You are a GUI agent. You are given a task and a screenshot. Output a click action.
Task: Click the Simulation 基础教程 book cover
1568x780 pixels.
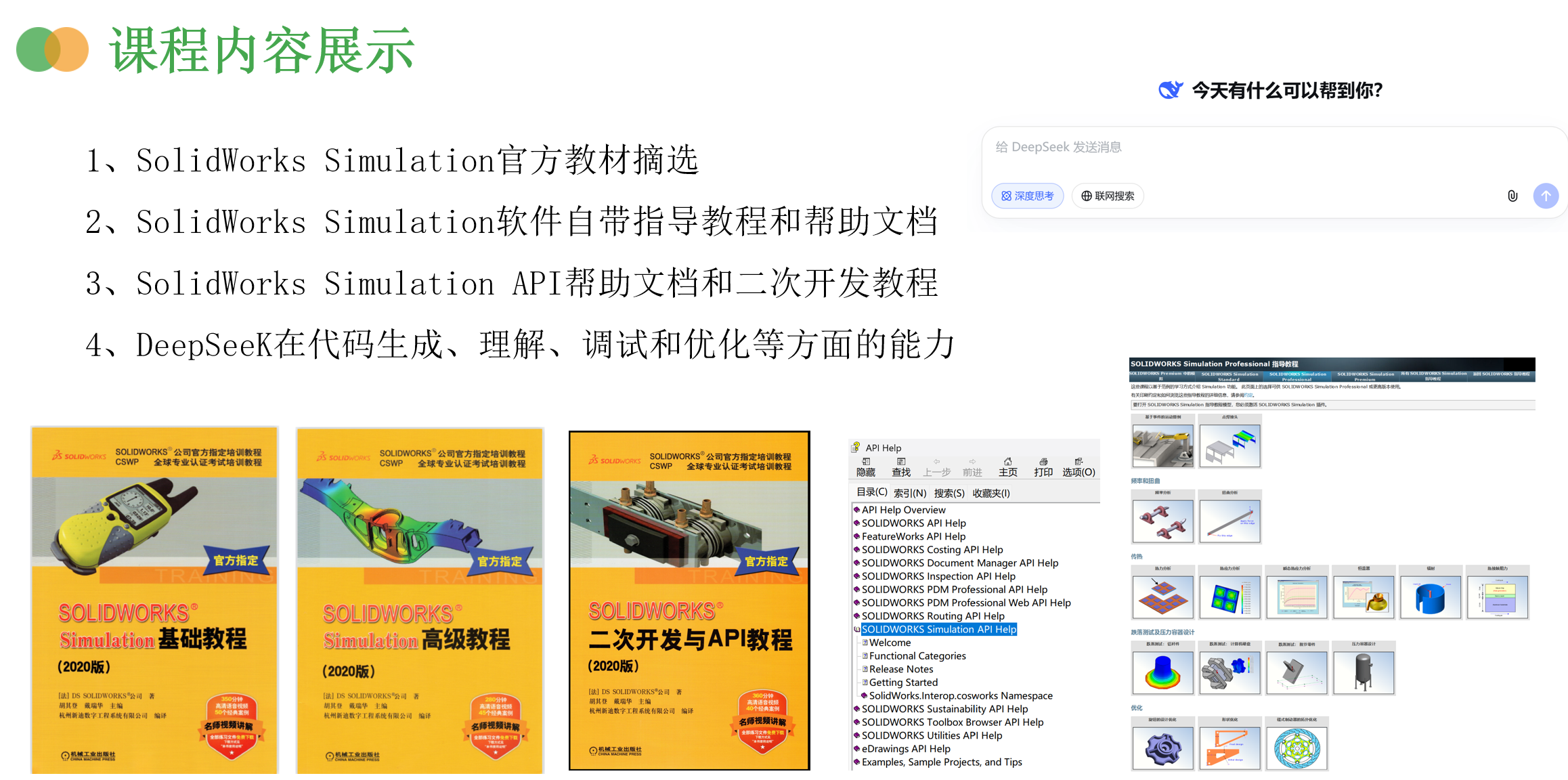(154, 600)
